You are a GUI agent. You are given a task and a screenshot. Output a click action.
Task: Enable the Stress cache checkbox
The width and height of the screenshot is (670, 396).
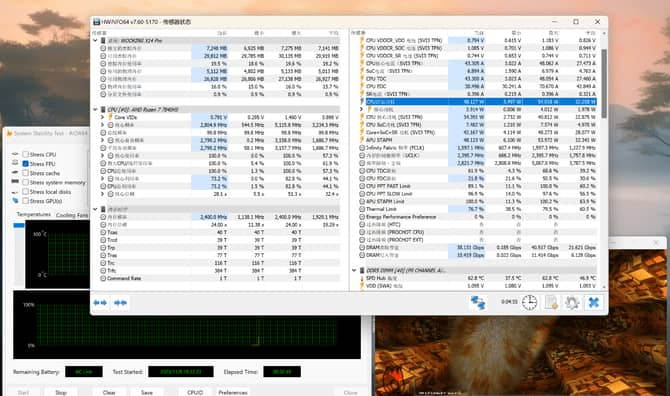tap(26, 173)
